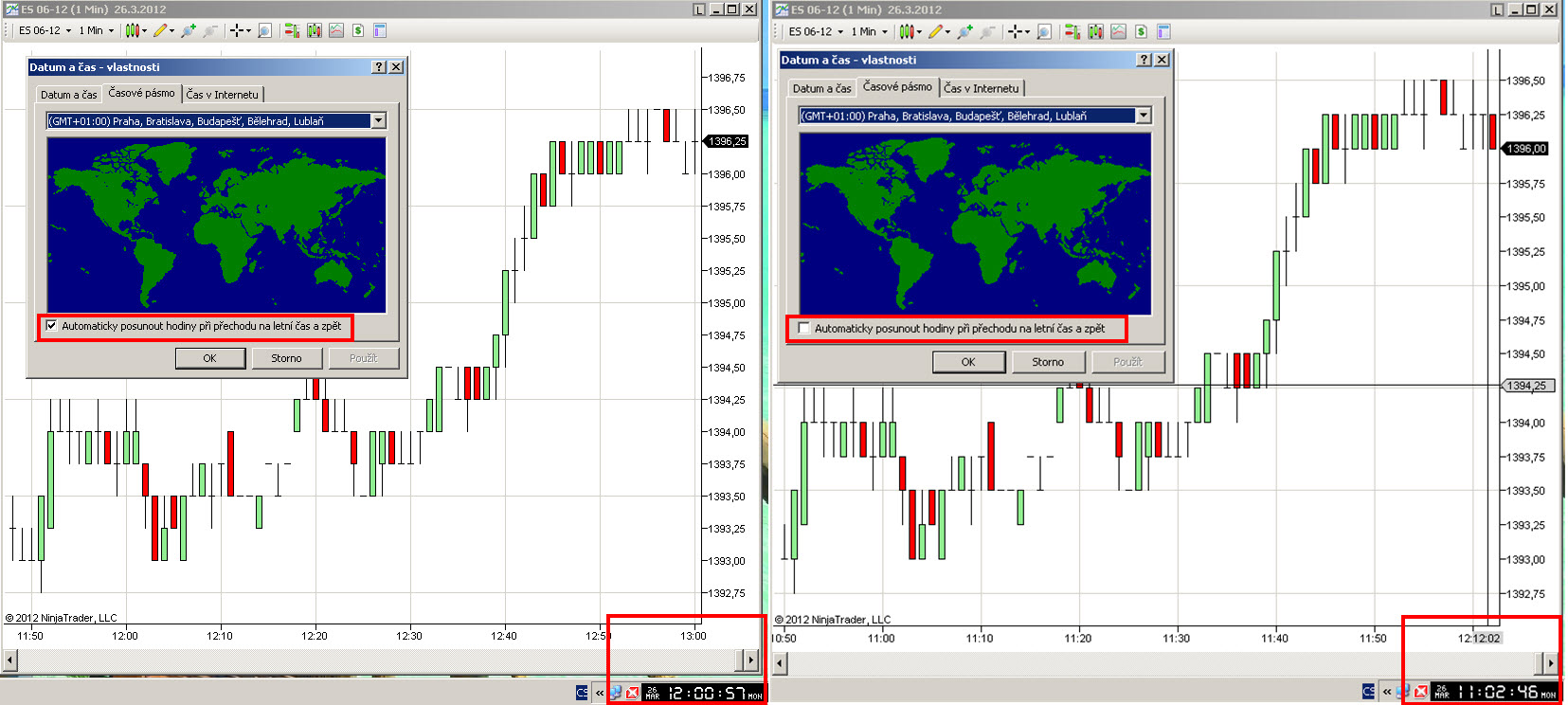Click zoom-in magnifier with plus in right chart
Screen dimensions: 1568x705
pos(965,31)
